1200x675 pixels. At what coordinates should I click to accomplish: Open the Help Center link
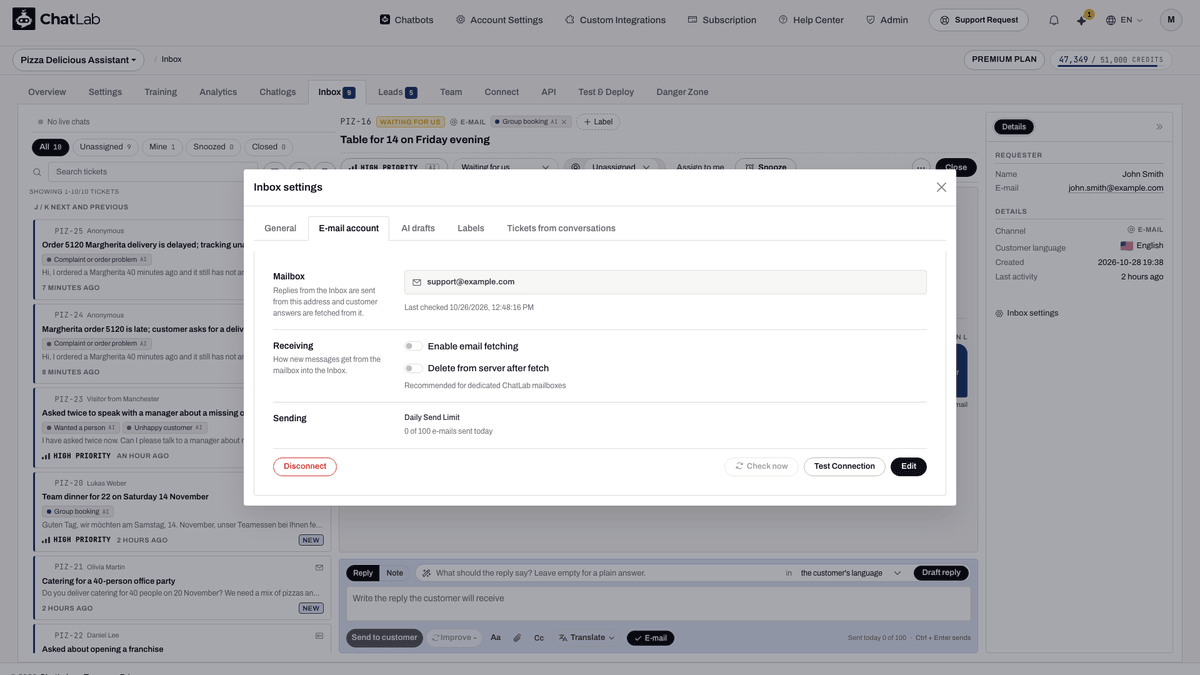[x=811, y=20]
